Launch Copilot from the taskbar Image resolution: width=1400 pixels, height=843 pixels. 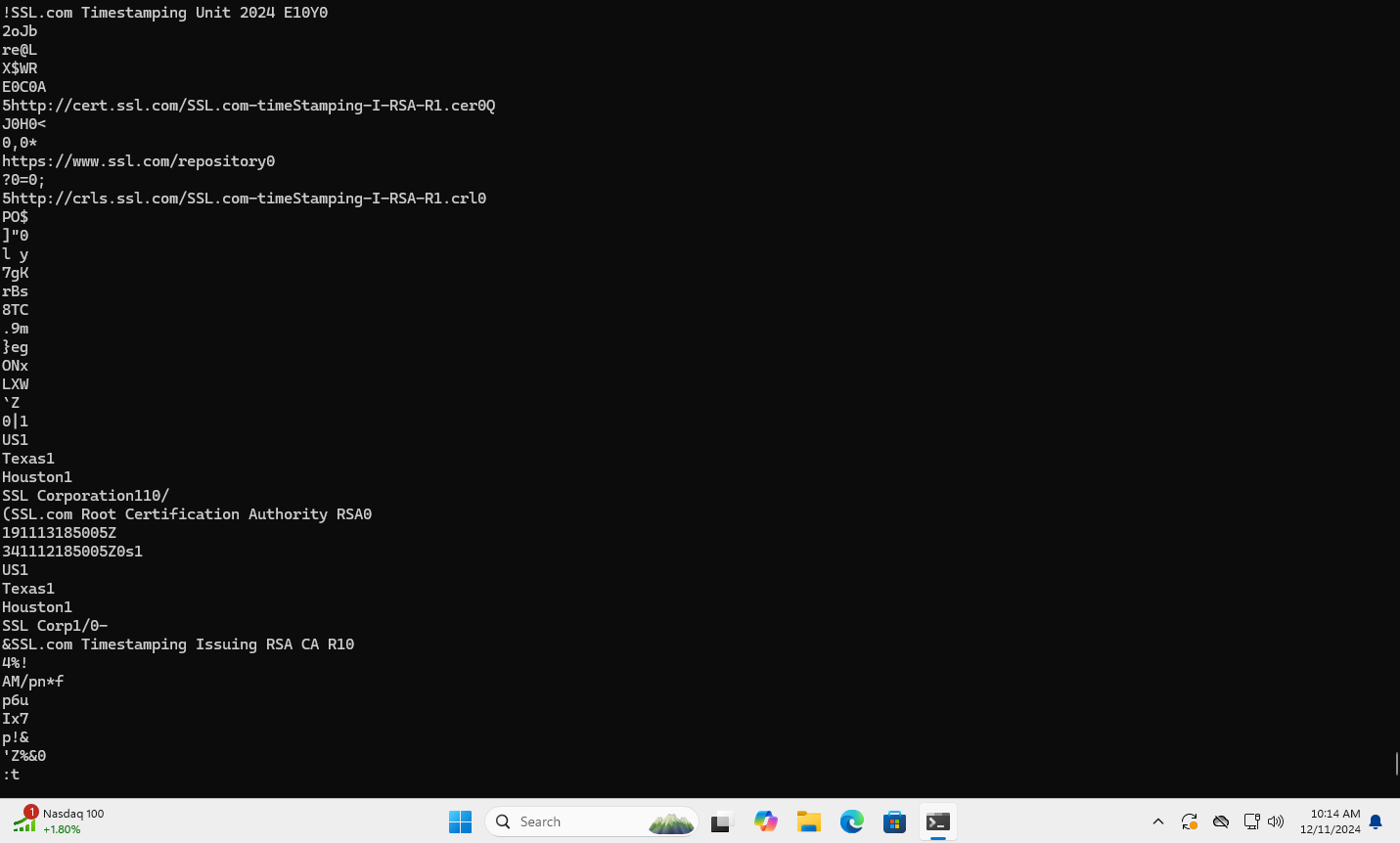[x=765, y=821]
